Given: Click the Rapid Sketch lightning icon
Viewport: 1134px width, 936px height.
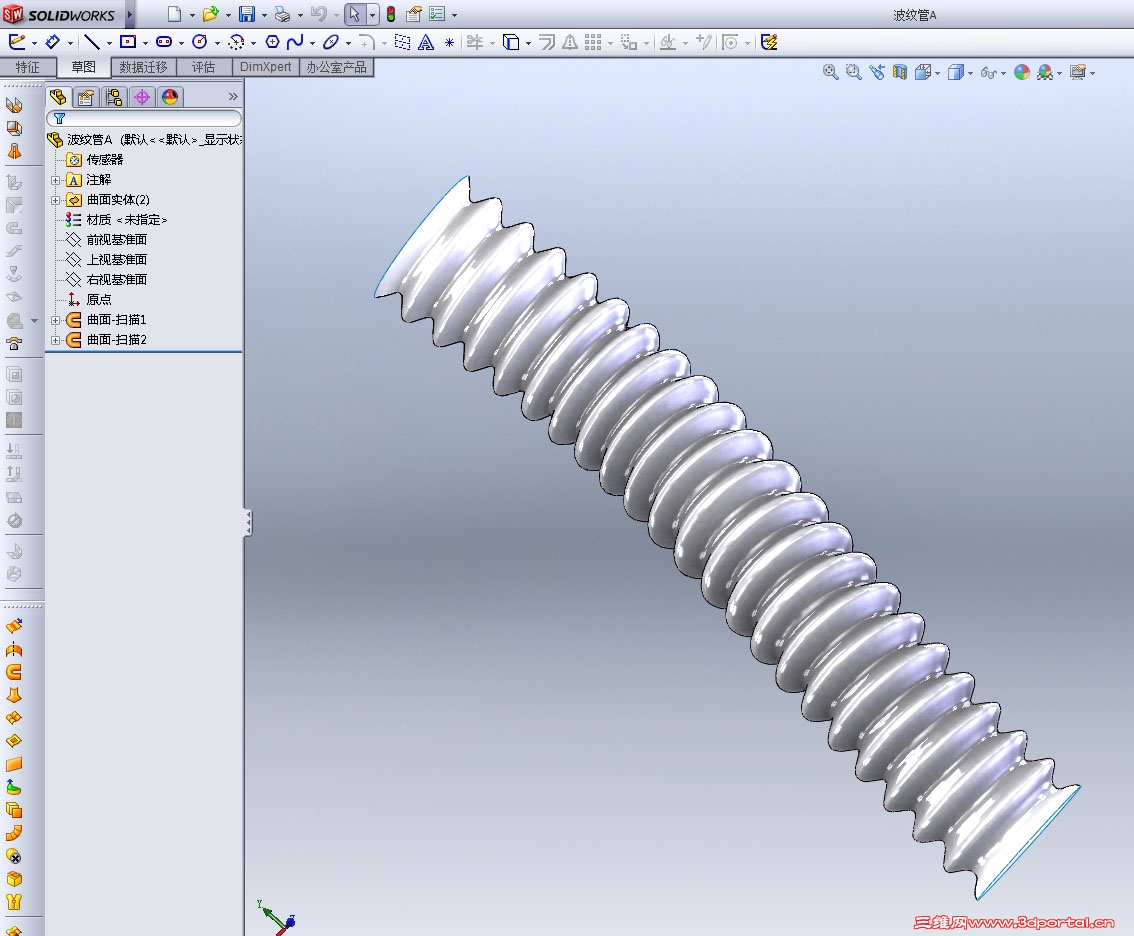Looking at the screenshot, I should pyautogui.click(x=769, y=42).
